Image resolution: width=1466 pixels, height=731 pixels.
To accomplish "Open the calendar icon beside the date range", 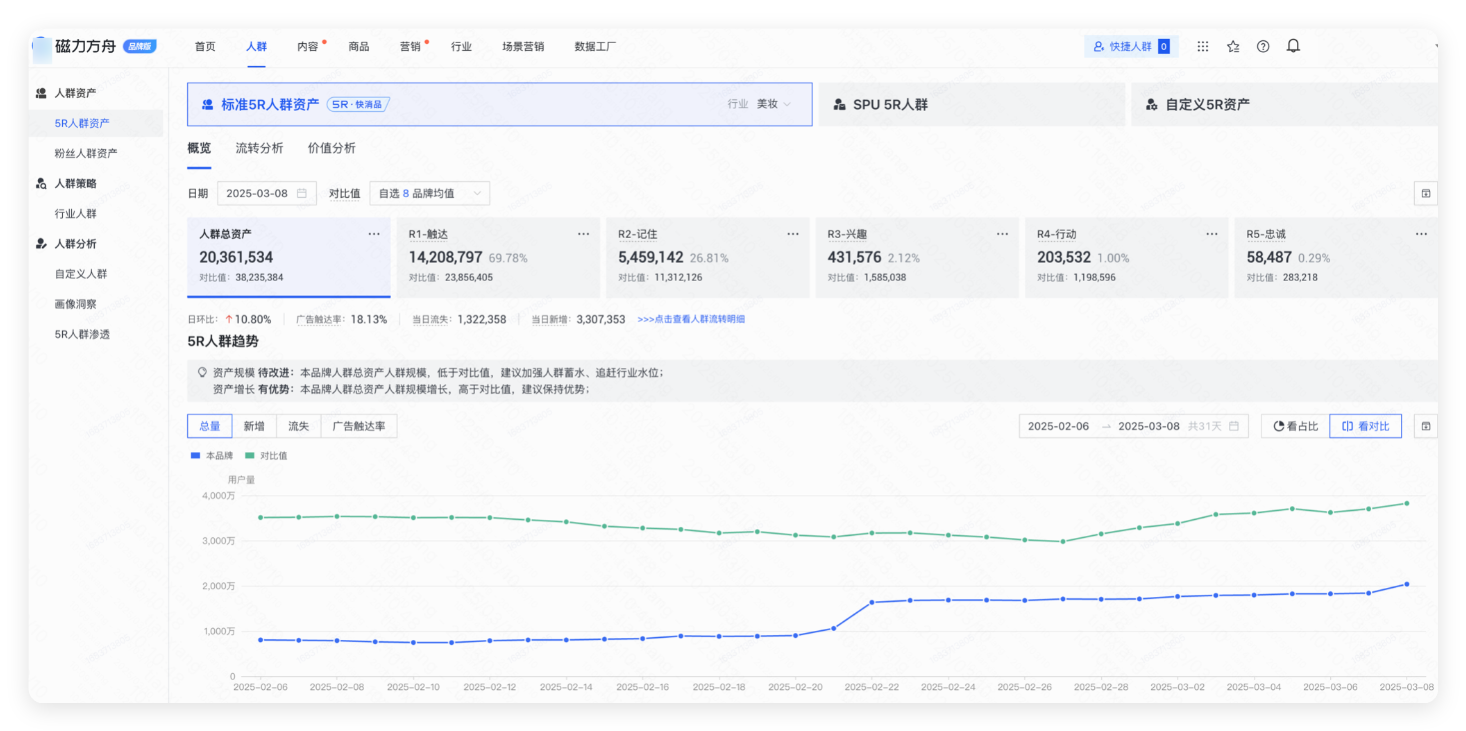I will coord(1236,425).
